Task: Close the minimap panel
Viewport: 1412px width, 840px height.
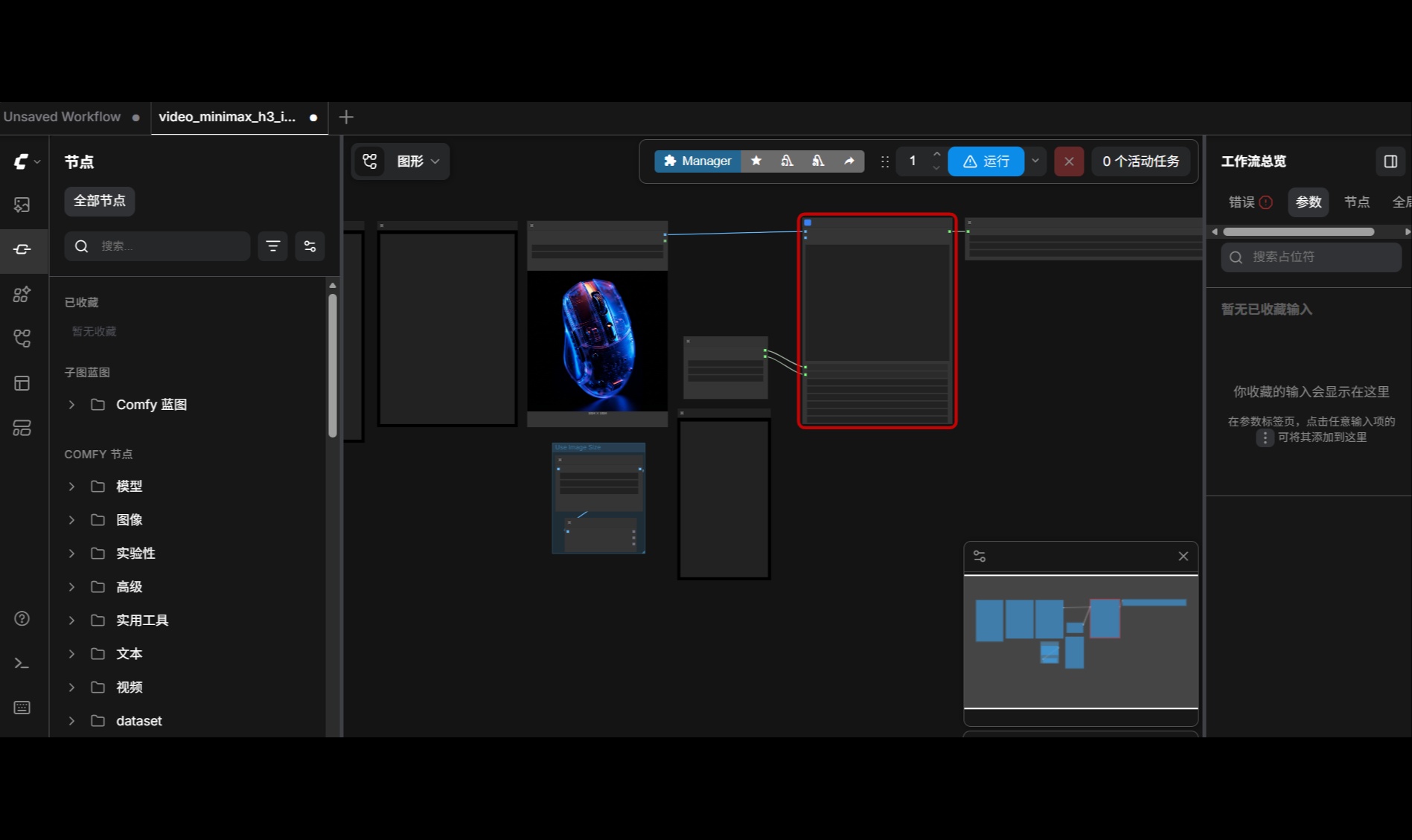Action: tap(1183, 557)
